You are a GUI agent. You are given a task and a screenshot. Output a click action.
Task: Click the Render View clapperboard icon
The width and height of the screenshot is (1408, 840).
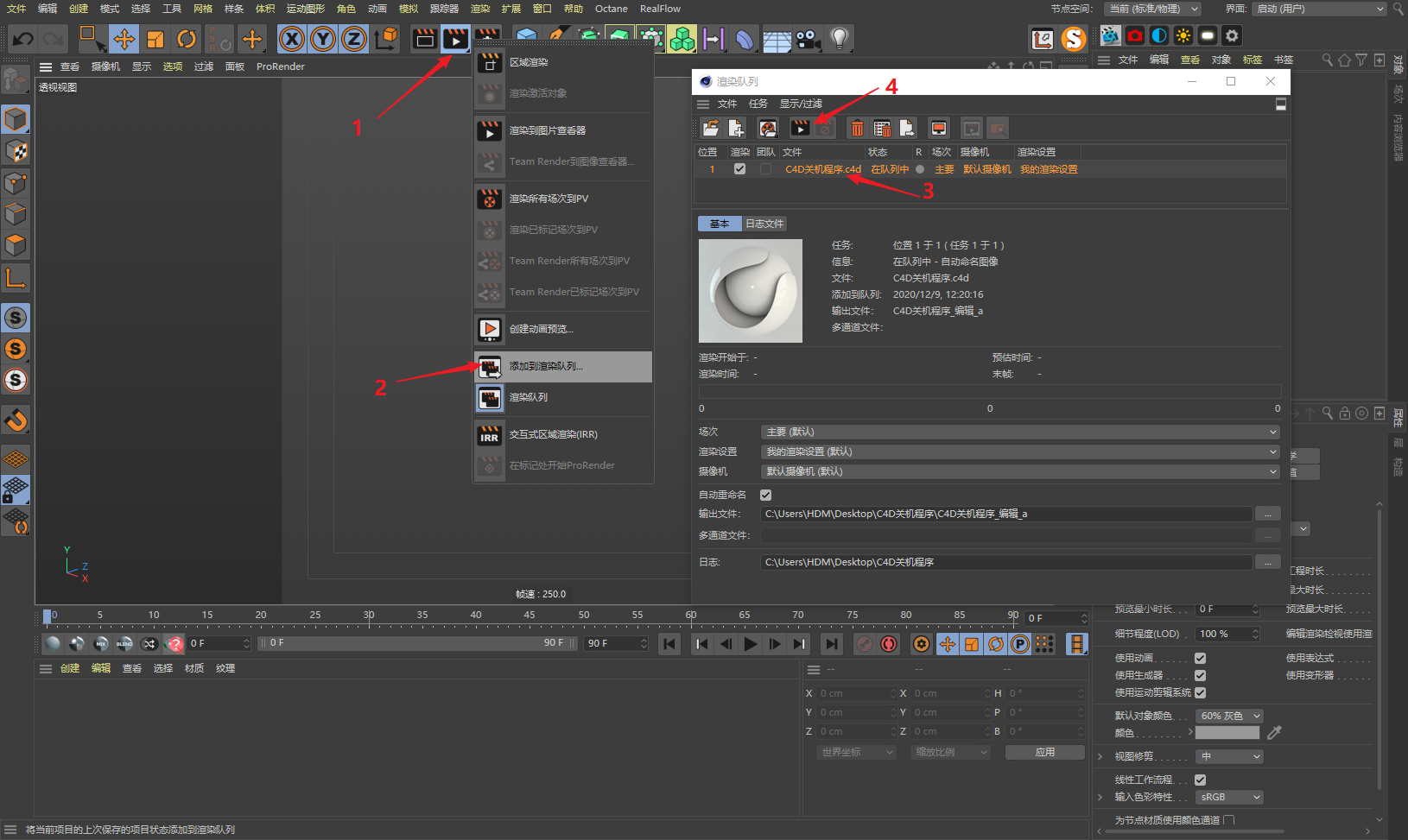tap(424, 39)
